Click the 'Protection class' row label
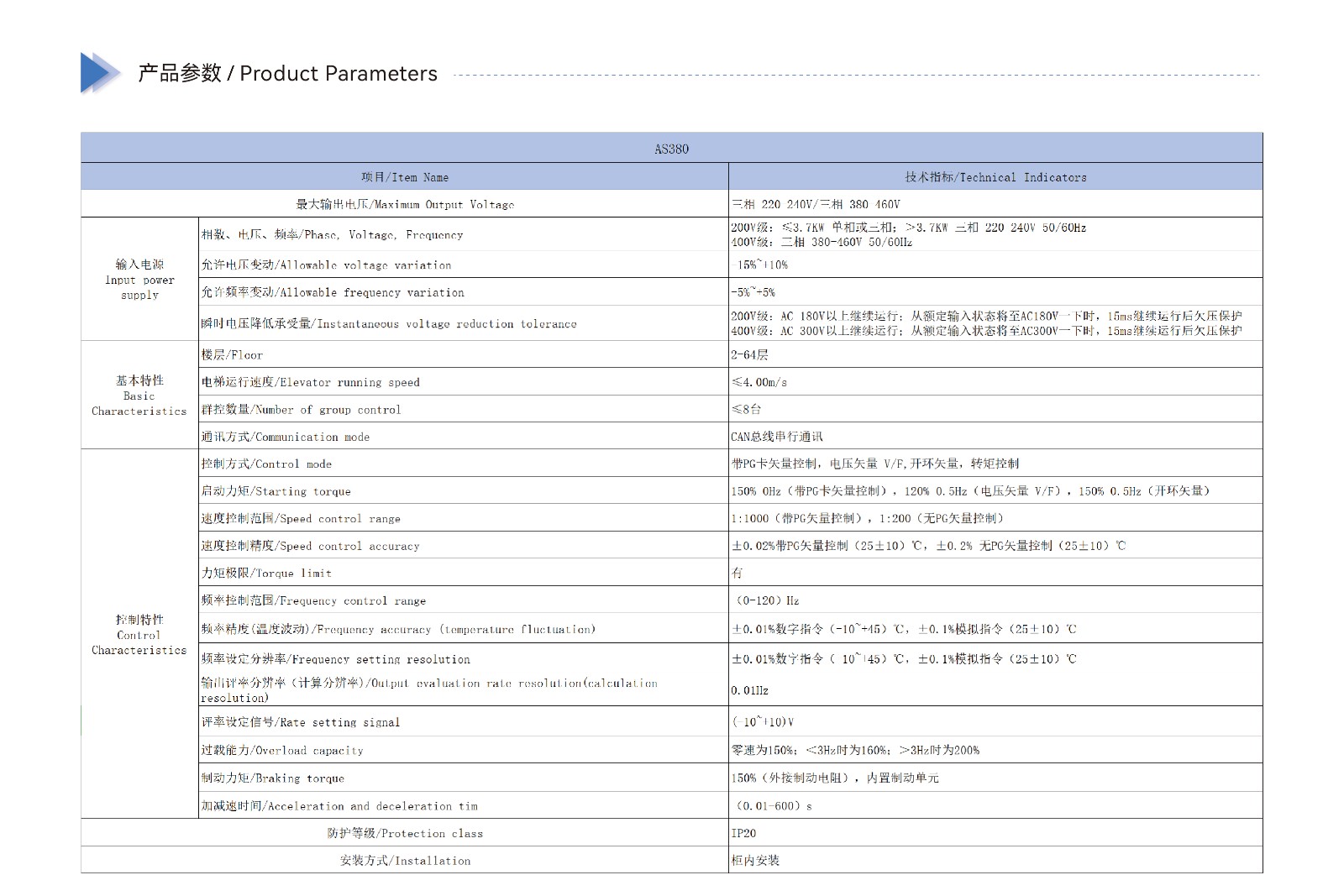Image resolution: width=1344 pixels, height=896 pixels. tap(405, 833)
